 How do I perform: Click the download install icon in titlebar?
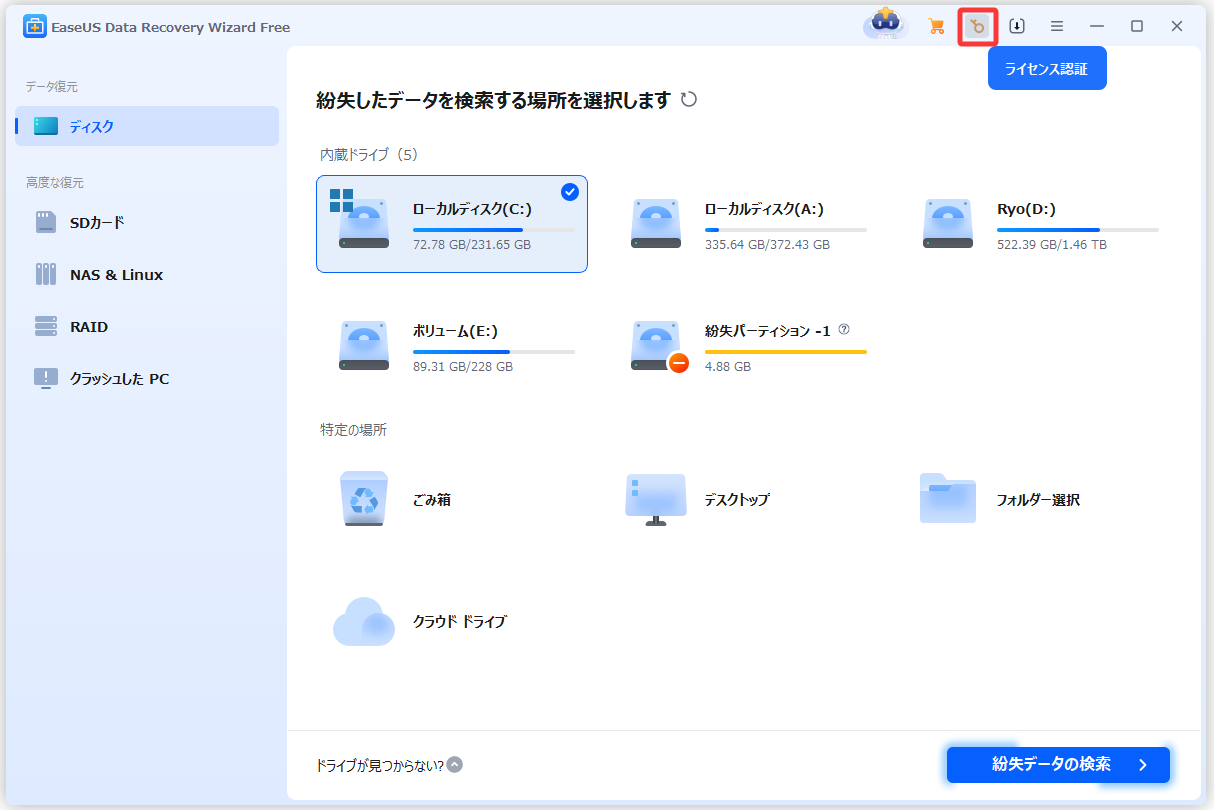(x=1017, y=26)
